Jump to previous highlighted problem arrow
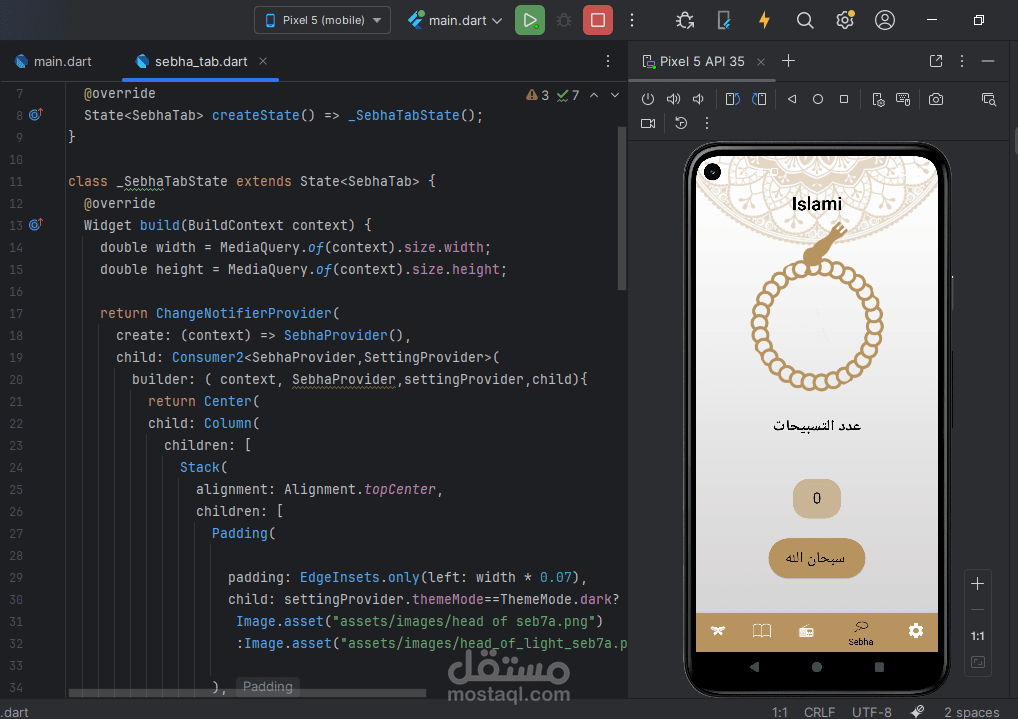1018x719 pixels. point(594,95)
